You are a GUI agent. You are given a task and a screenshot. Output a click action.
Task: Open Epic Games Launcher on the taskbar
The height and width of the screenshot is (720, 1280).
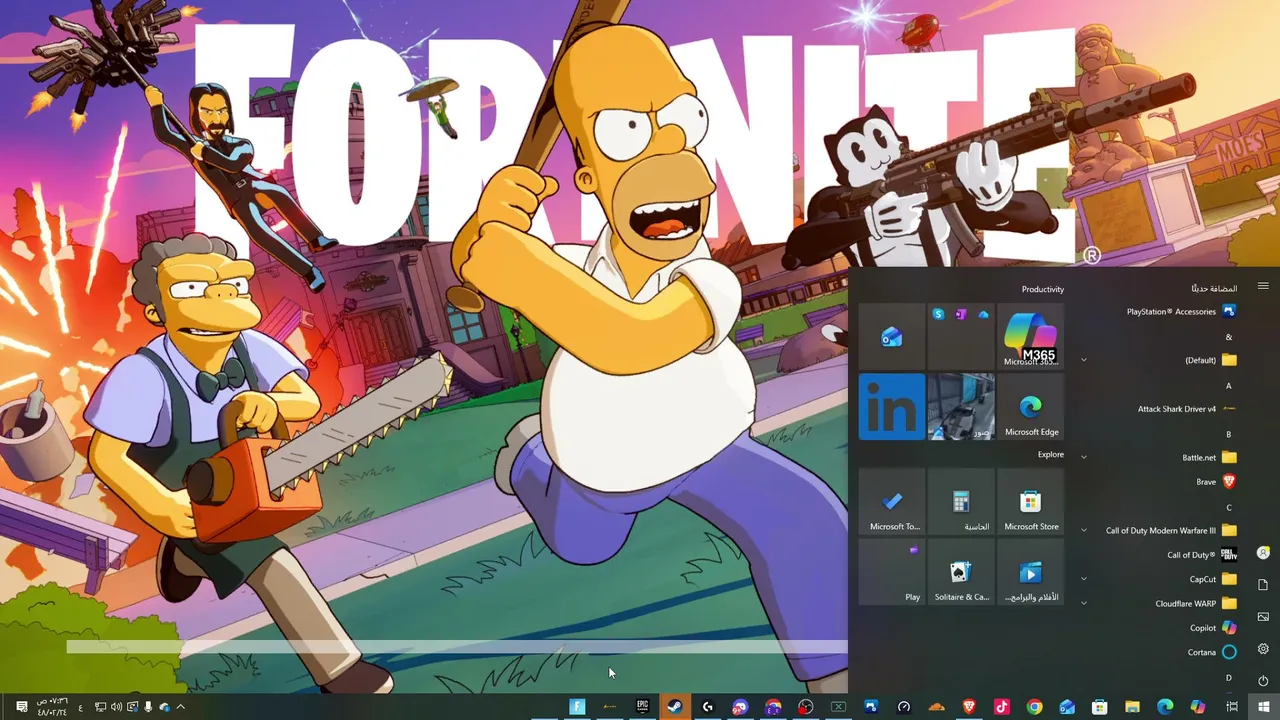(642, 707)
